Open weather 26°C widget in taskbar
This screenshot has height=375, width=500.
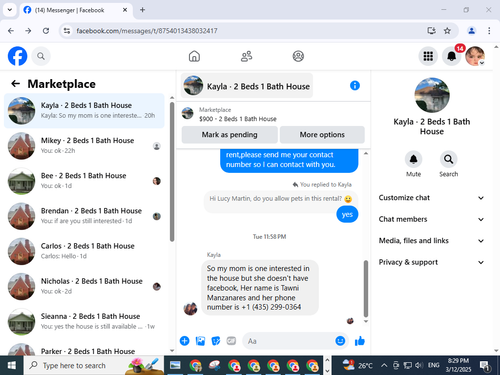358,365
